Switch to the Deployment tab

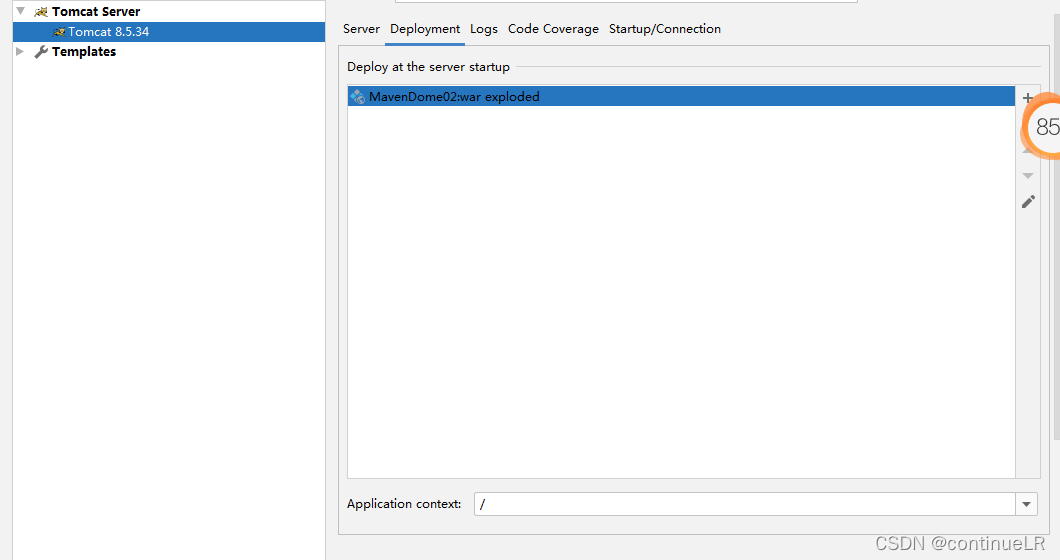pos(425,29)
